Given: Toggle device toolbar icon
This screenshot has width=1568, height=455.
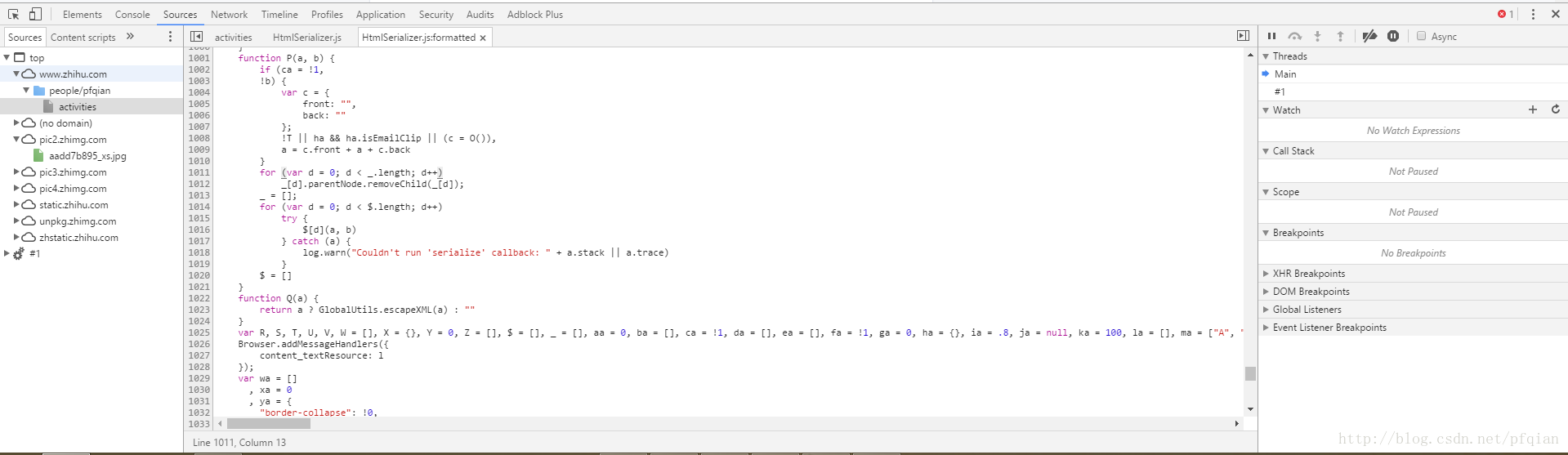Looking at the screenshot, I should click(x=35, y=14).
